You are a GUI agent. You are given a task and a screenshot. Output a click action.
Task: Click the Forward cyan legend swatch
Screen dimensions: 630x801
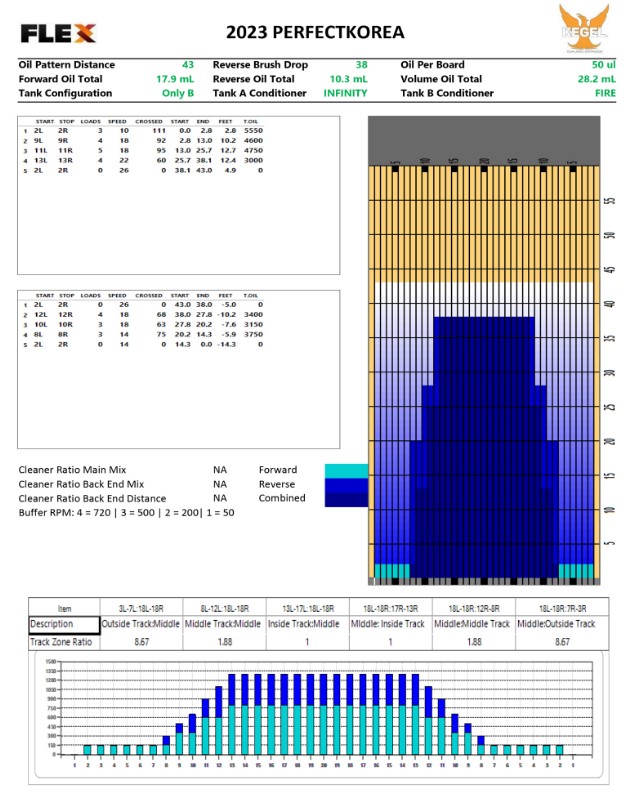[346, 471]
